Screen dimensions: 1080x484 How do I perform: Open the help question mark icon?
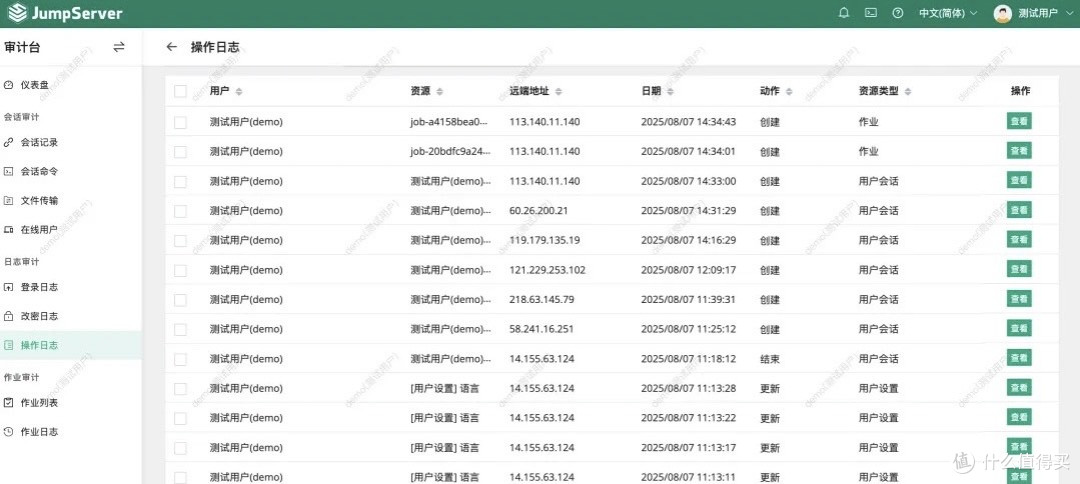(897, 13)
